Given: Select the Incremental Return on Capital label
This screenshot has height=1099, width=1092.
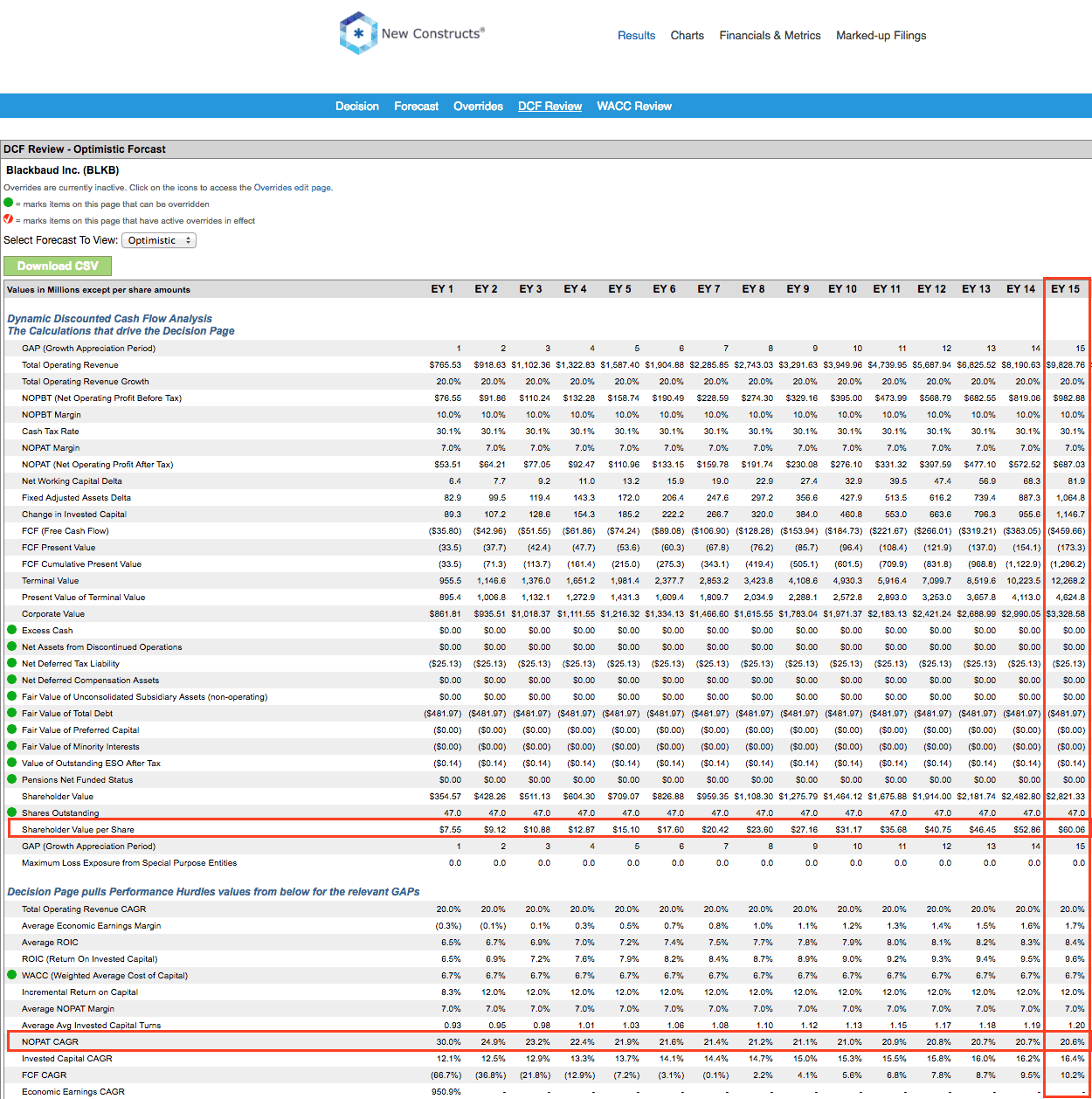Looking at the screenshot, I should 79,992.
